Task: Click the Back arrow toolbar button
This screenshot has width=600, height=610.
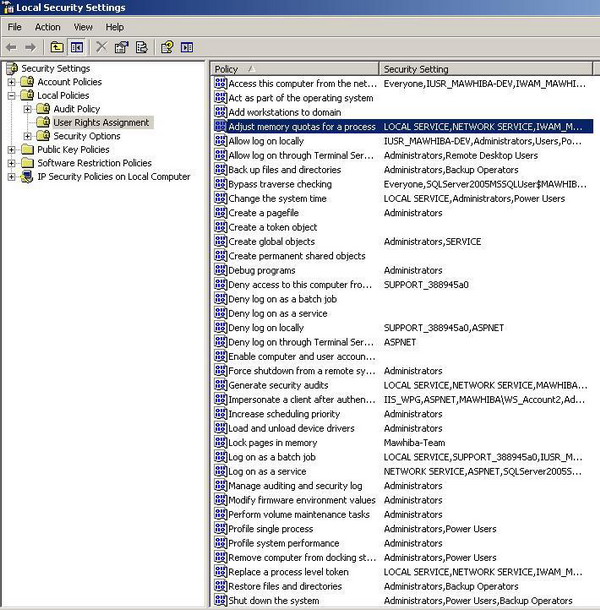Action: (11, 47)
